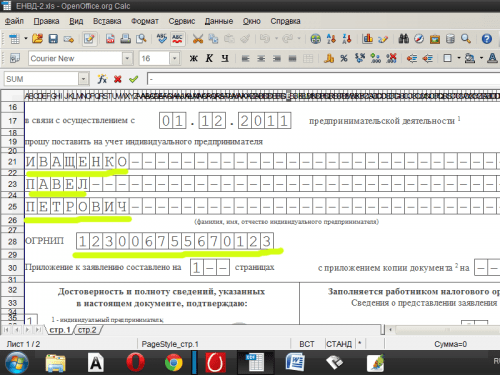Open the Данные menu
Image resolution: width=500 pixels, height=375 pixels.
click(219, 21)
